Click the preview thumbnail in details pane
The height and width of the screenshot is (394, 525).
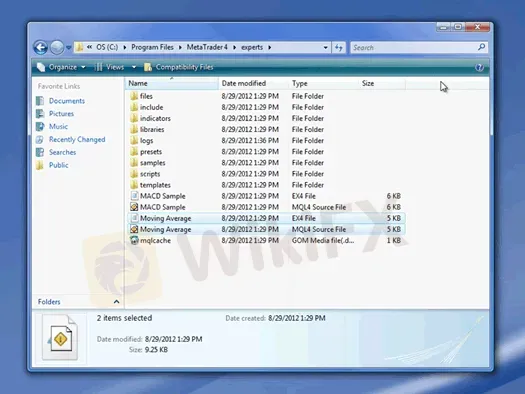pyautogui.click(x=60, y=337)
